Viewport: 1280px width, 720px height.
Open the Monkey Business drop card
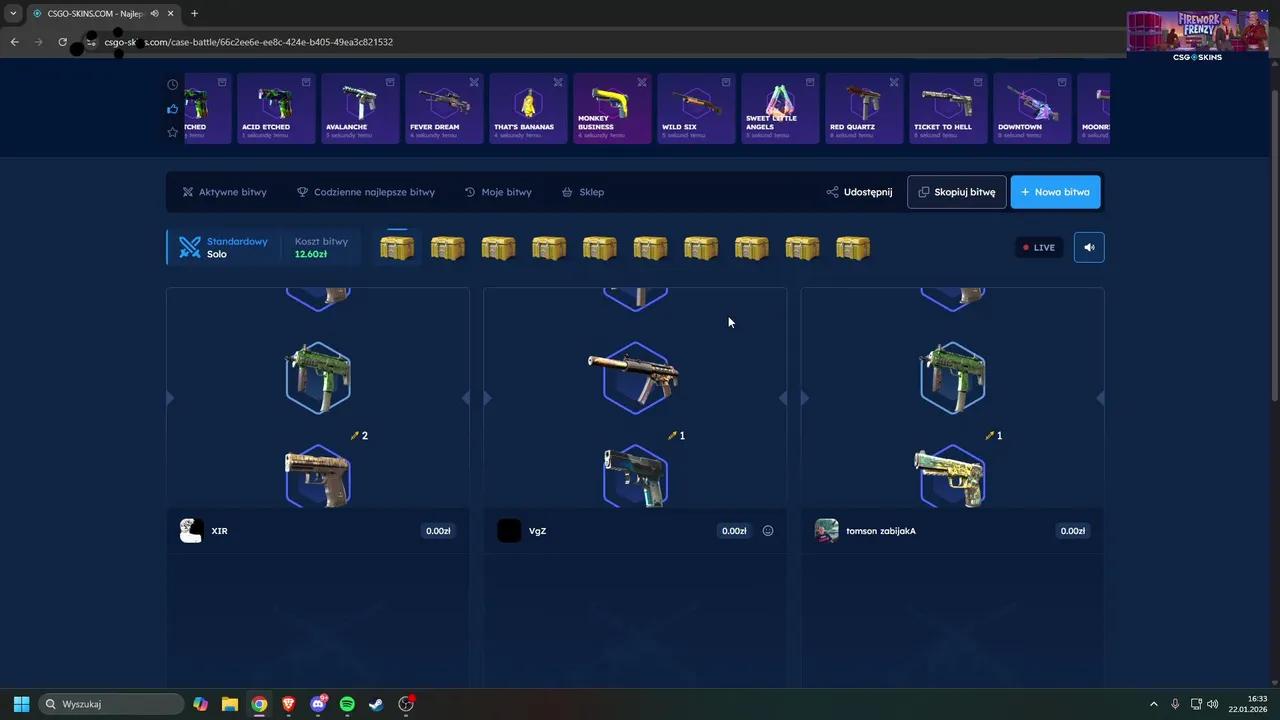click(x=611, y=108)
